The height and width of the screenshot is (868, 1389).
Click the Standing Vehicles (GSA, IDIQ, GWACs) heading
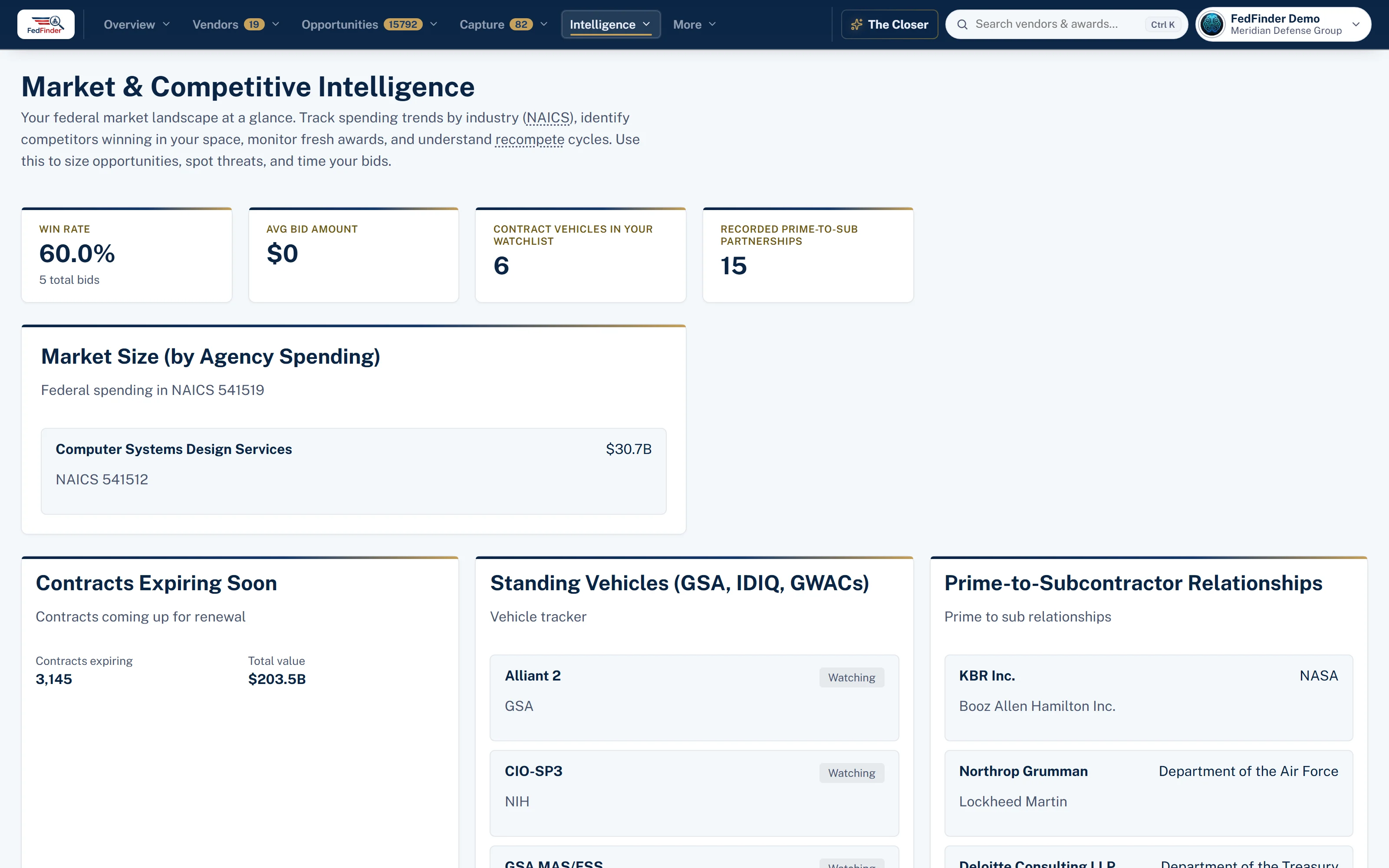680,583
